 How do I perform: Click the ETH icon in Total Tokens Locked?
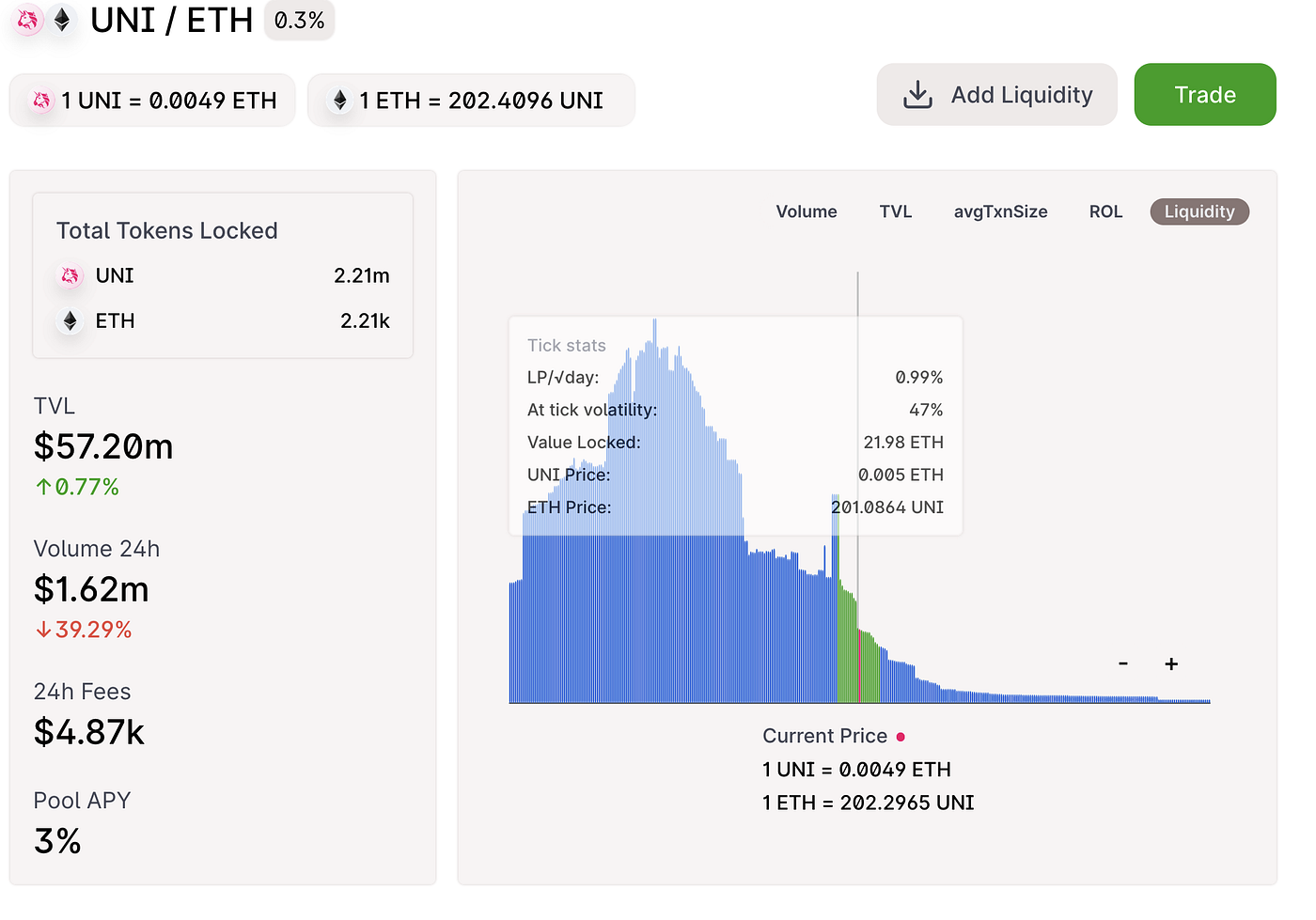point(70,321)
